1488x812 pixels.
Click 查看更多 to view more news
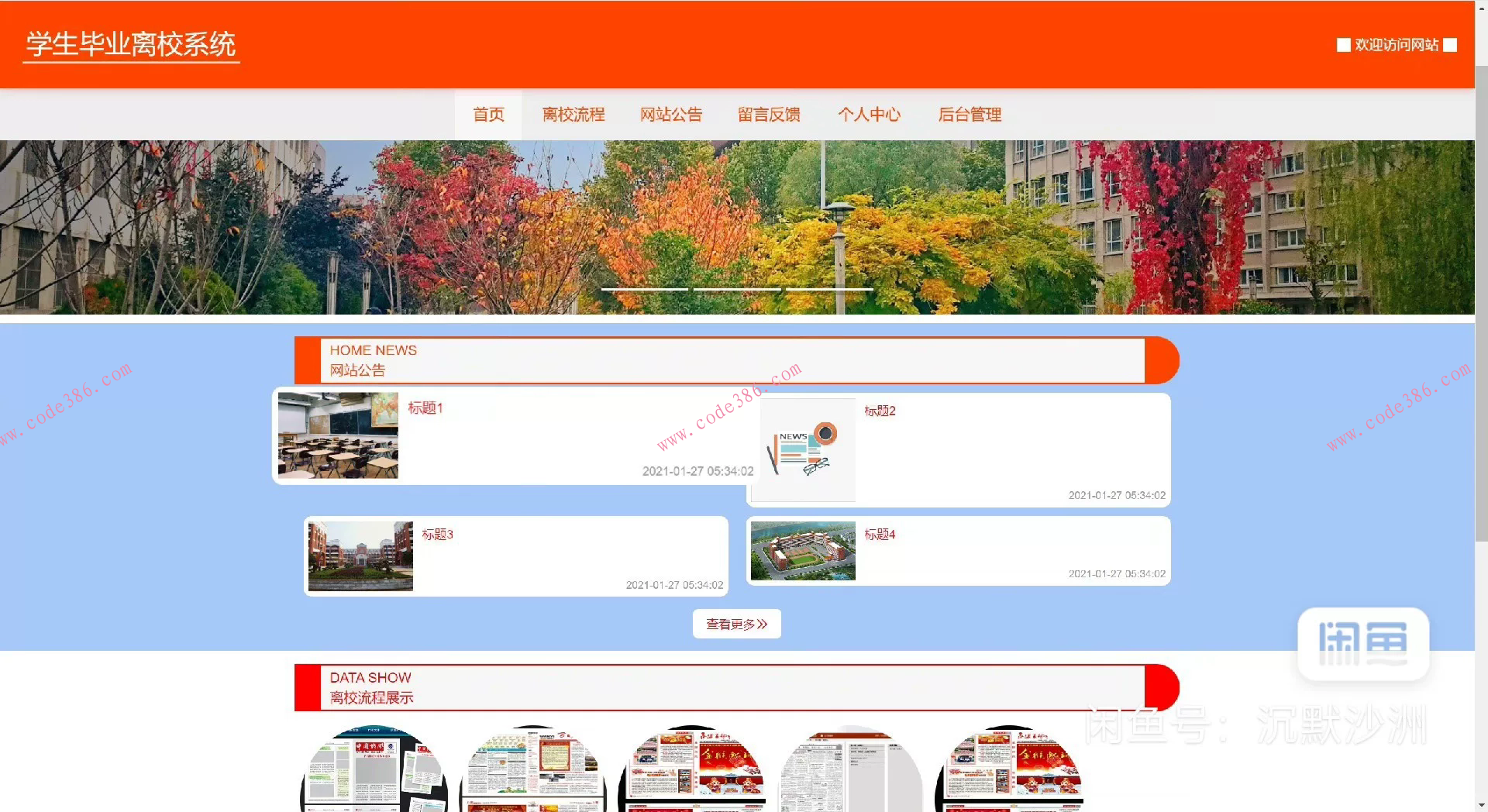(737, 624)
